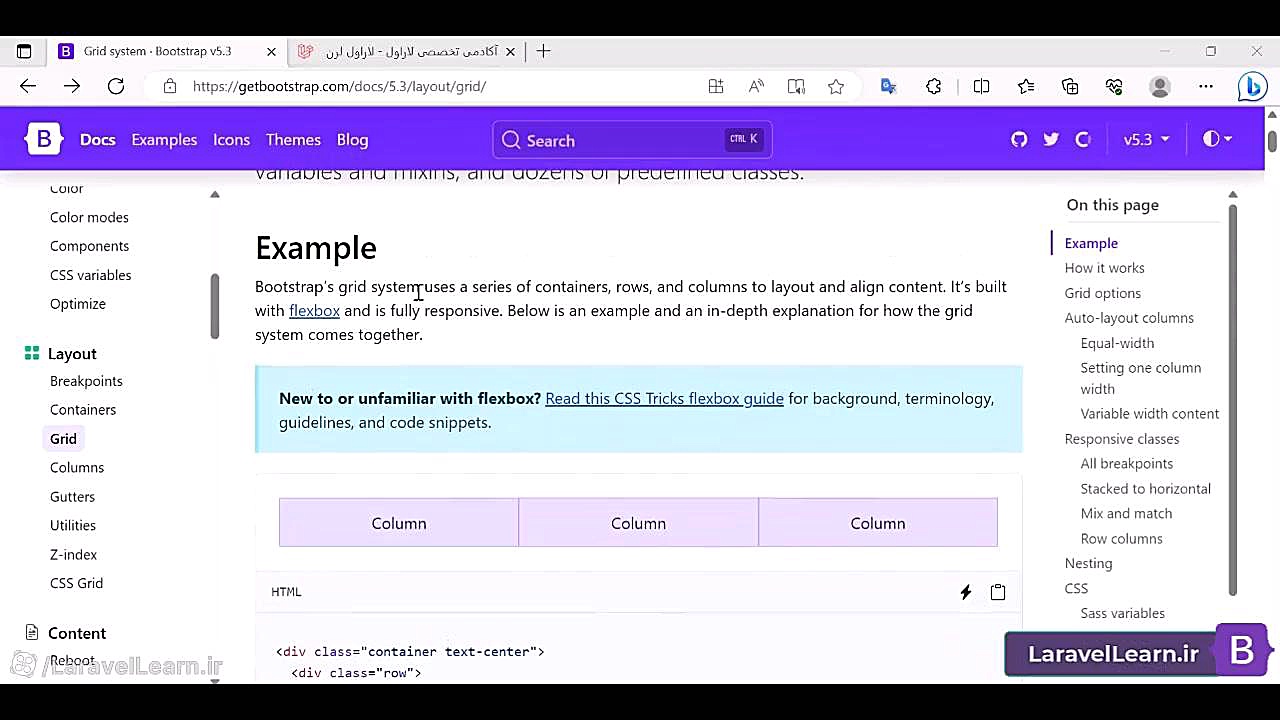Open the Examples nav item
The width and height of the screenshot is (1280, 720).
[x=164, y=140]
